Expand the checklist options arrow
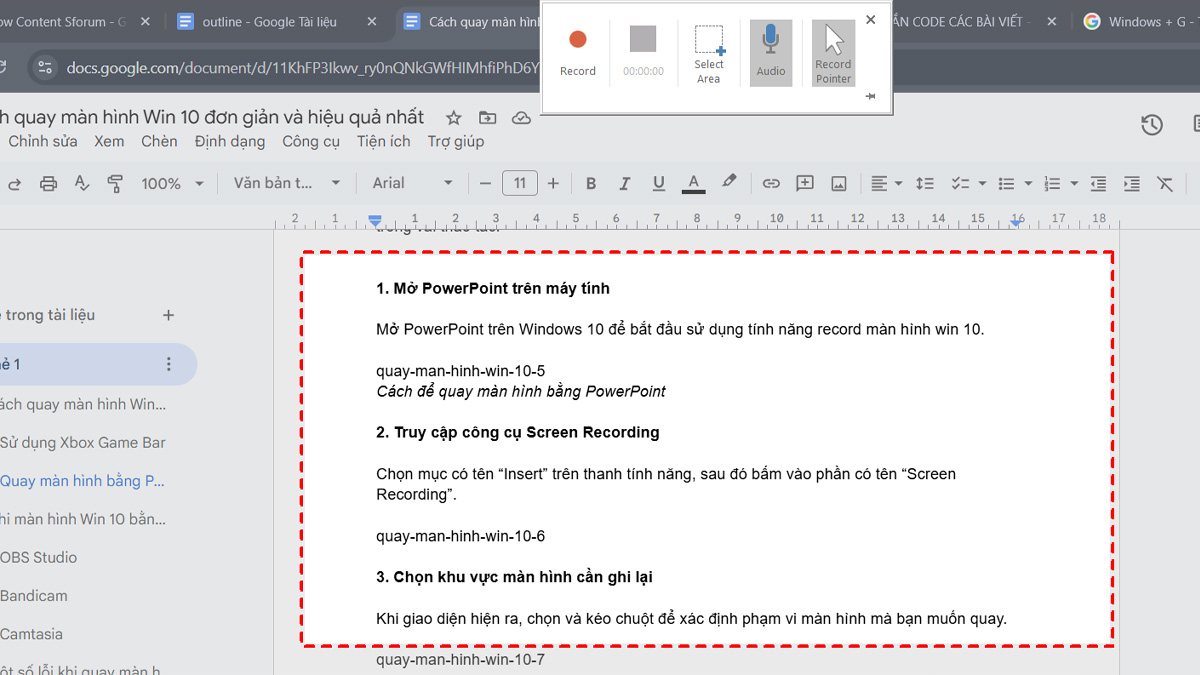 [982, 184]
